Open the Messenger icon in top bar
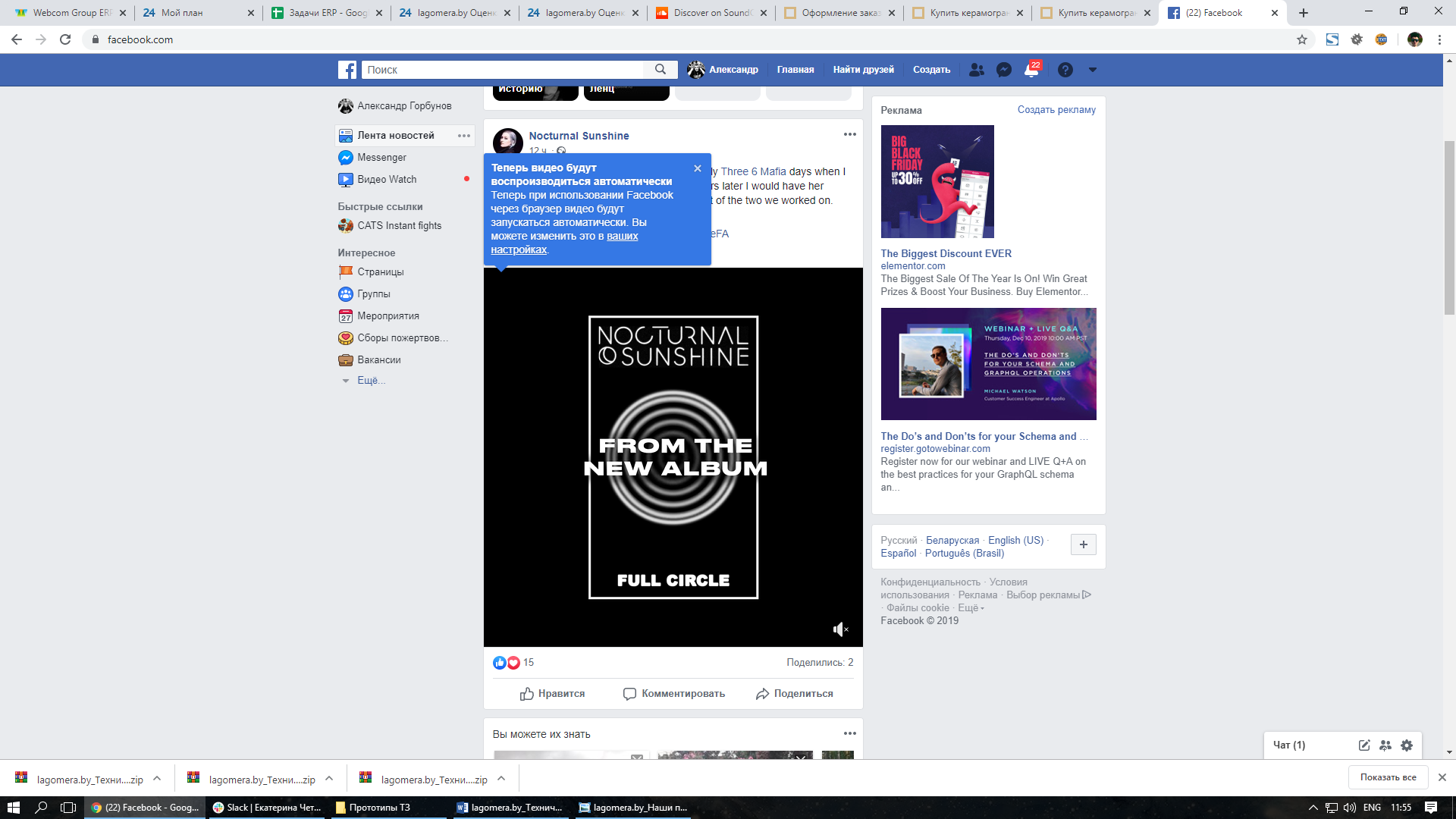 [1003, 70]
